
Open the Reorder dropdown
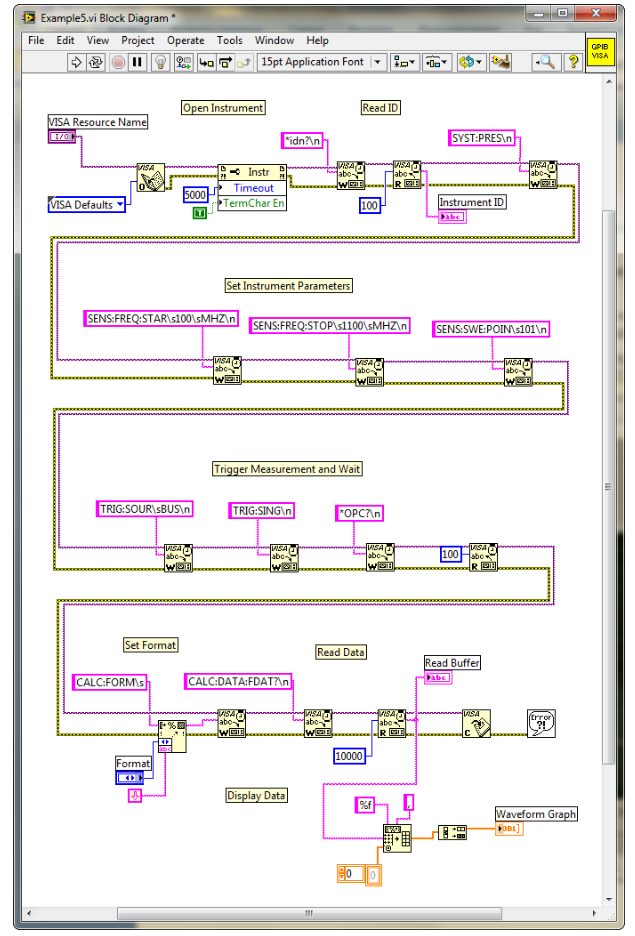[x=471, y=62]
